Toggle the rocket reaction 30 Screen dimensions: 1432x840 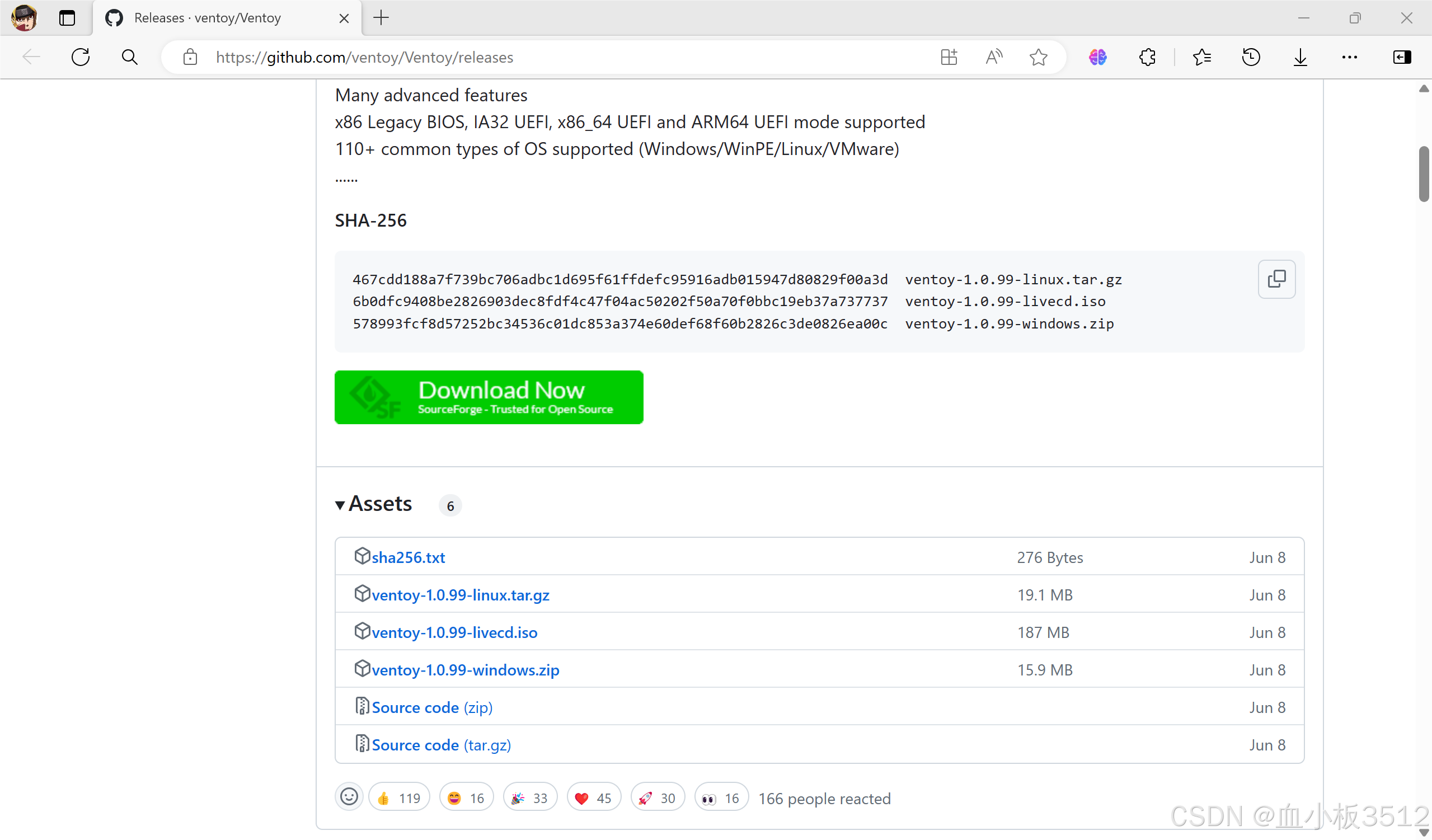point(658,797)
